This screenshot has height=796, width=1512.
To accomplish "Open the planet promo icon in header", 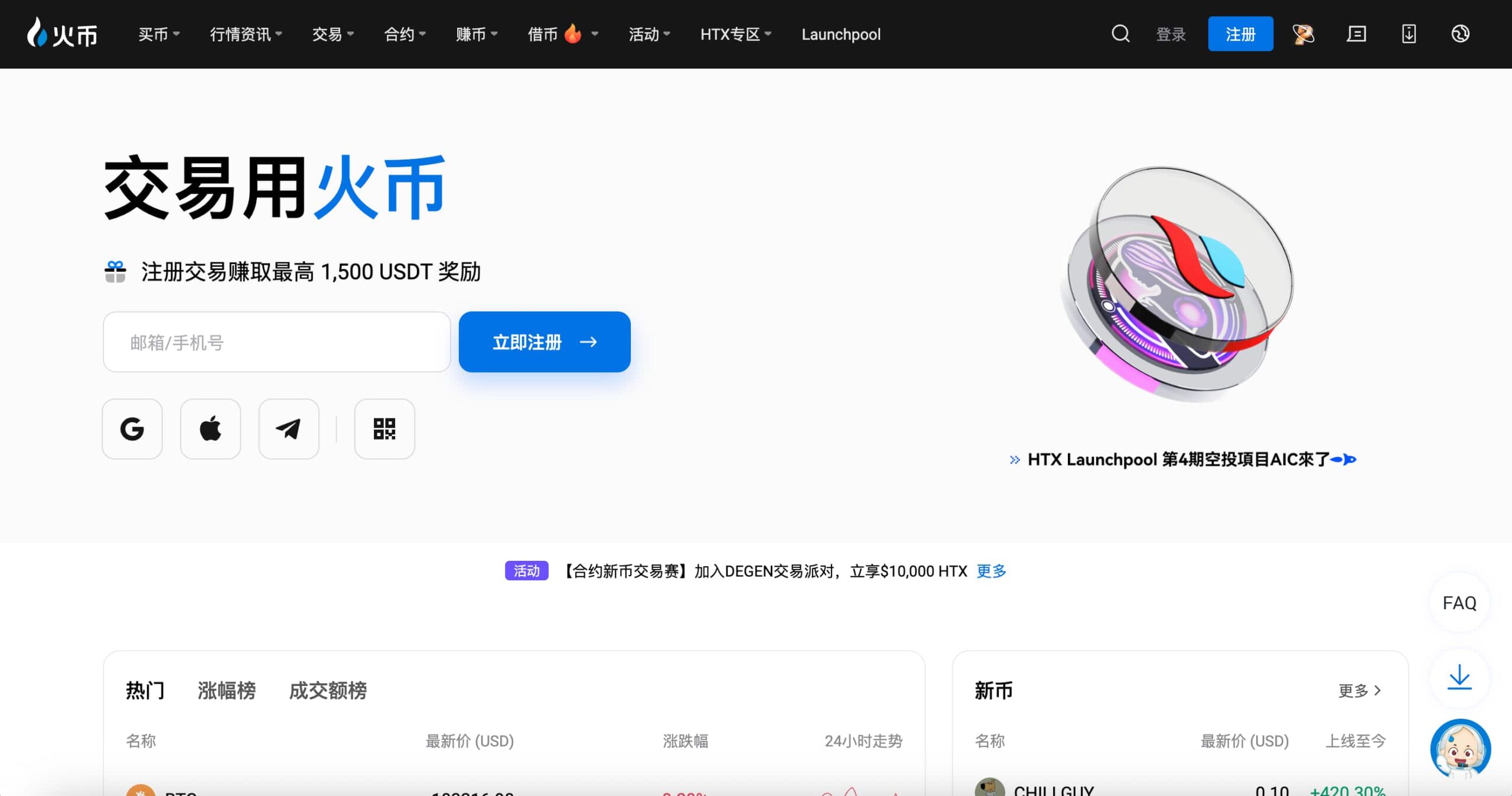I will point(1304,34).
